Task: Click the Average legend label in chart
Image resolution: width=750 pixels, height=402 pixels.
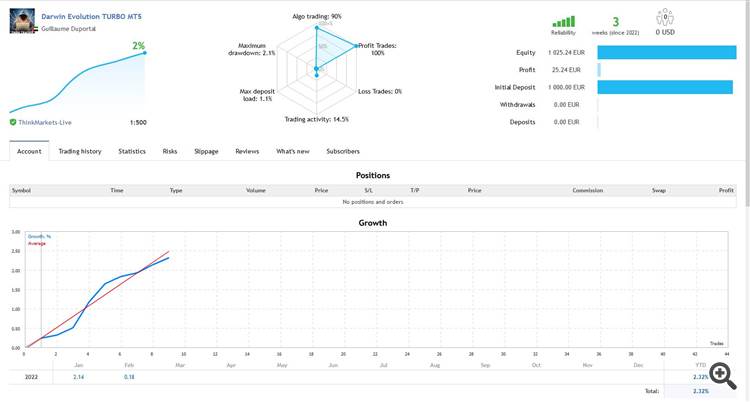Action: [37, 244]
